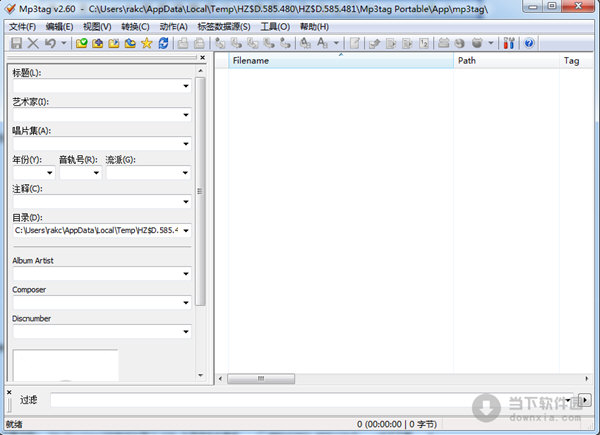This screenshot has width=600, height=435.
Task: Open the Actions dropdown arrow in toolbar
Action: 336,43
